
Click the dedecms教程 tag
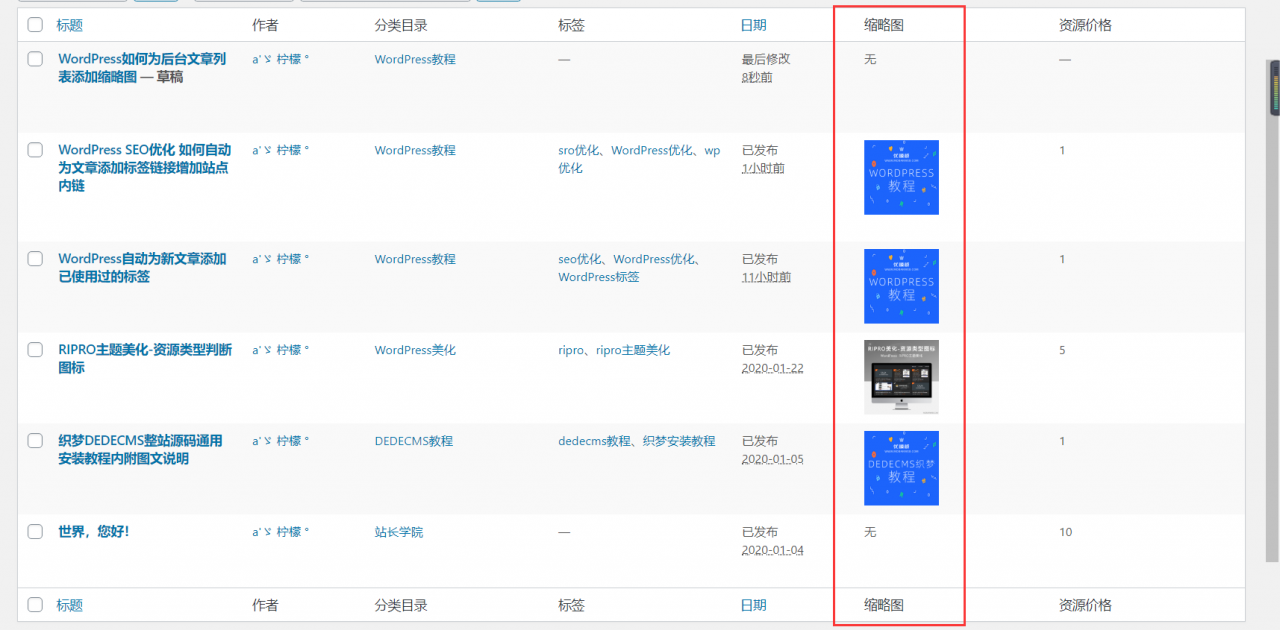[593, 440]
